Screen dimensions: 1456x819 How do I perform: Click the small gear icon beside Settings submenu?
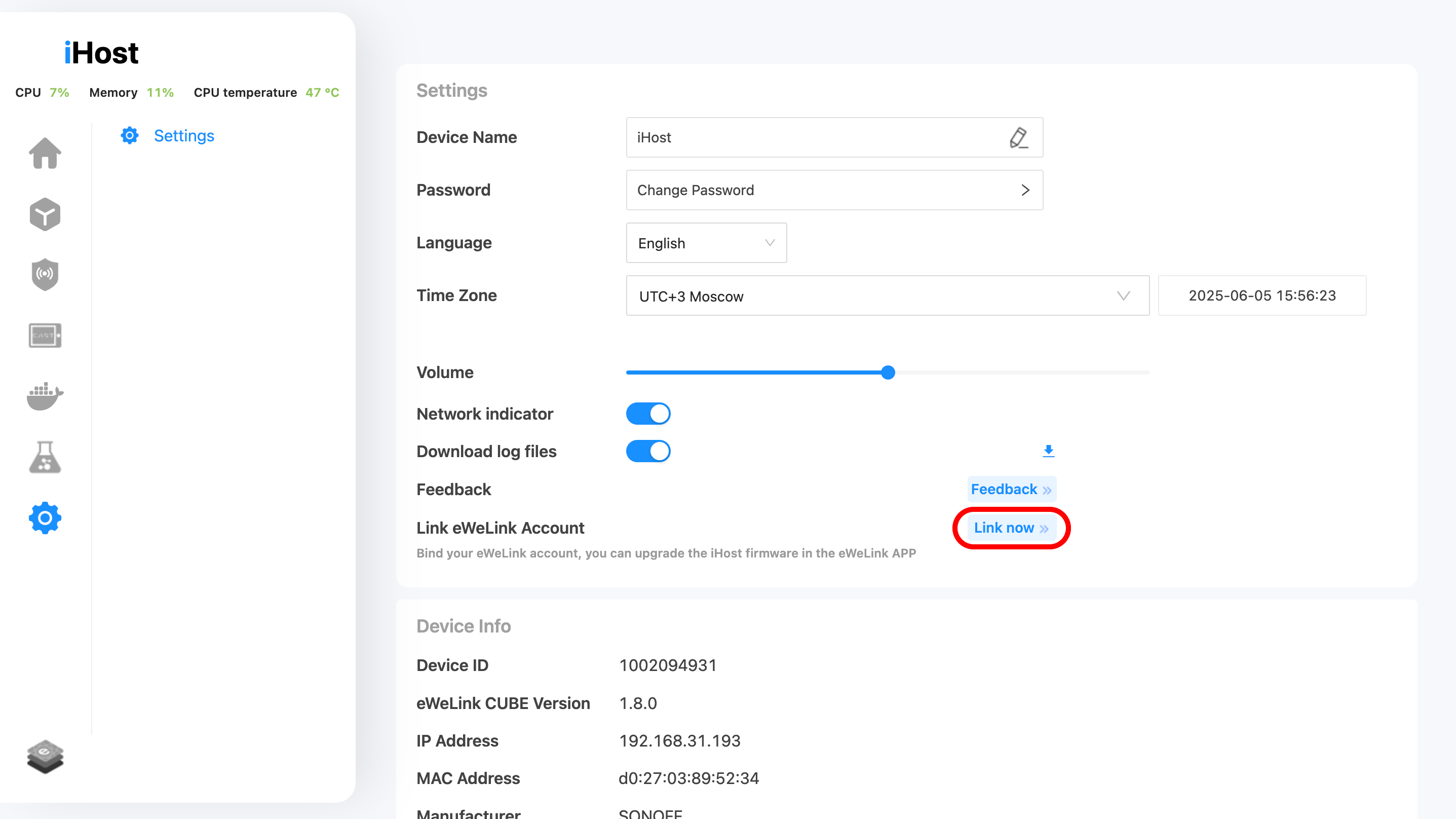[x=130, y=136]
